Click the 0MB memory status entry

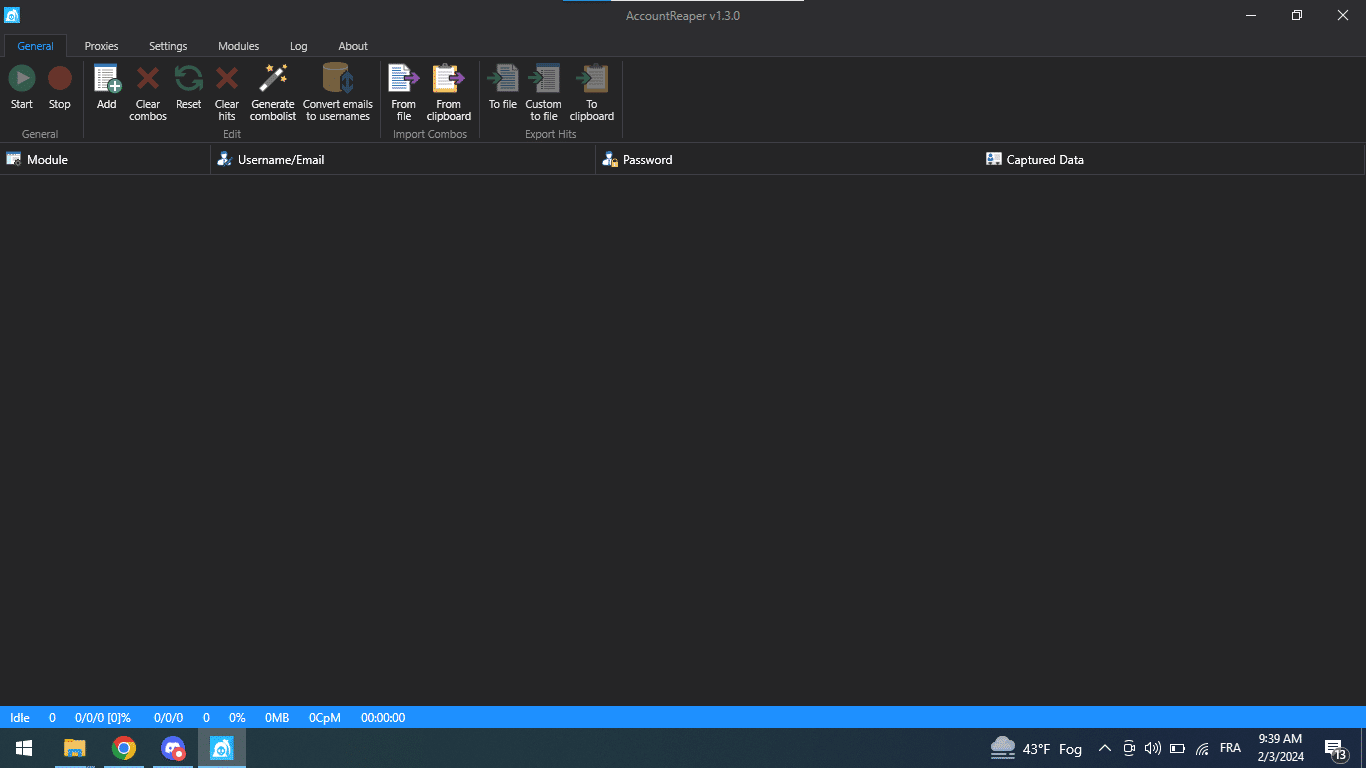pyautogui.click(x=277, y=718)
